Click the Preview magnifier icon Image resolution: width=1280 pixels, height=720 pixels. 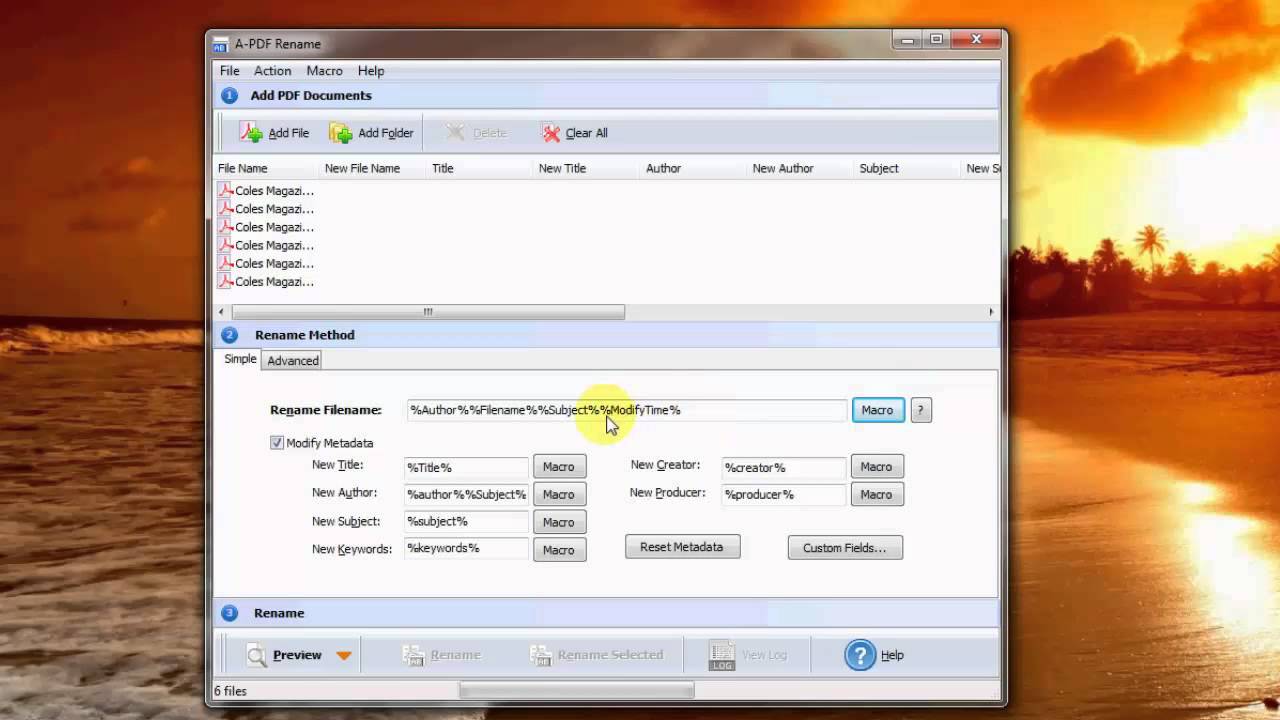(x=257, y=655)
